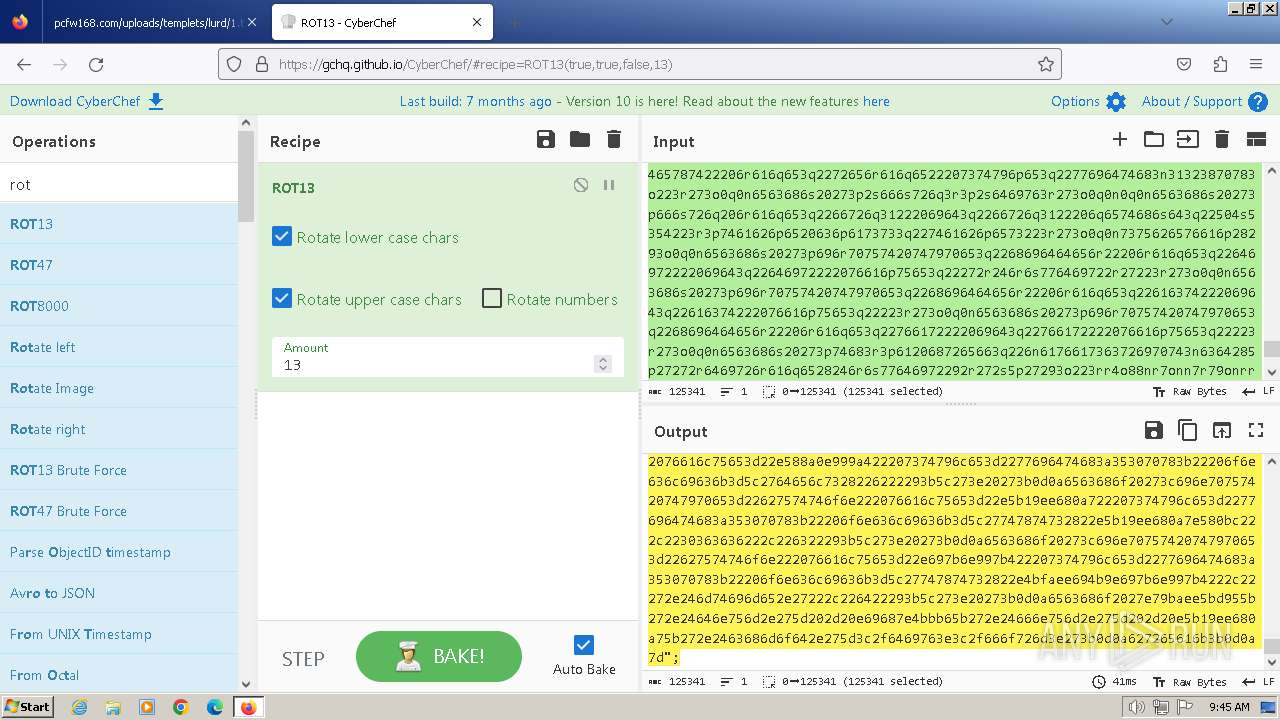The height and width of the screenshot is (720, 1280).
Task: Select From UNIX Timestamp operation
Action: (119, 634)
